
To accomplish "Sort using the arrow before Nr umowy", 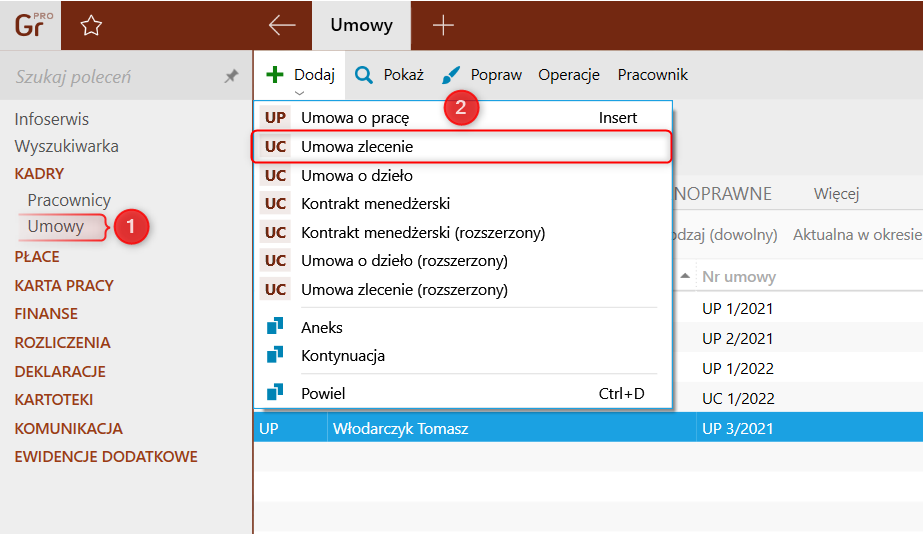I will pos(685,276).
